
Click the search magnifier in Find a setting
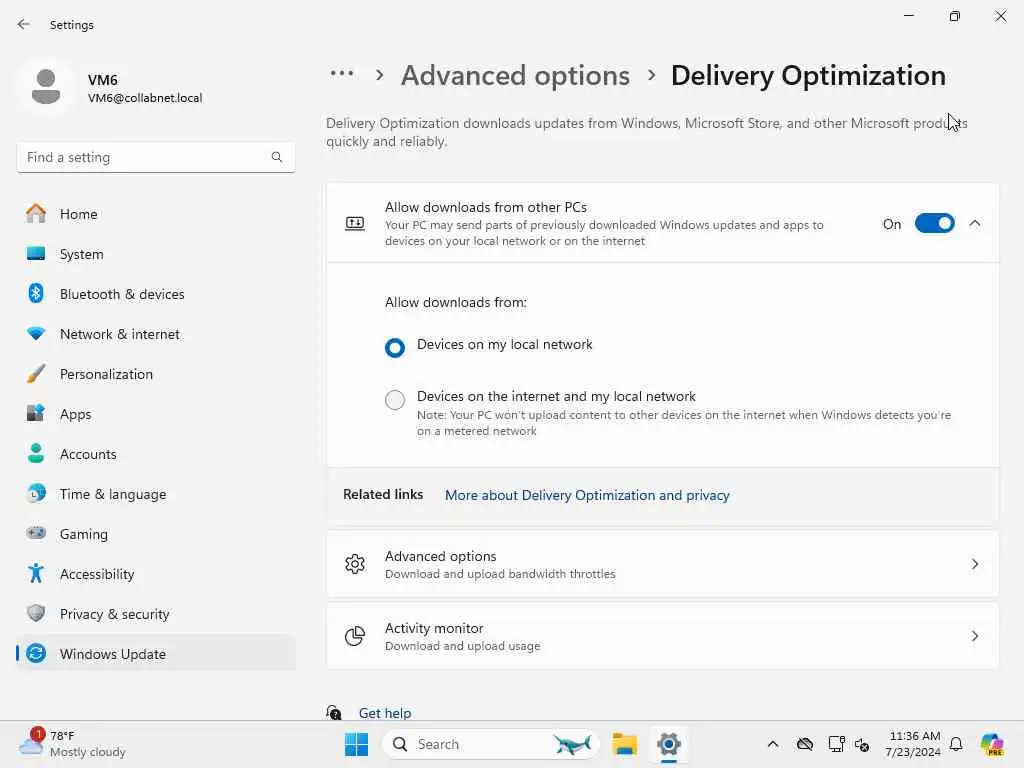[277, 157]
